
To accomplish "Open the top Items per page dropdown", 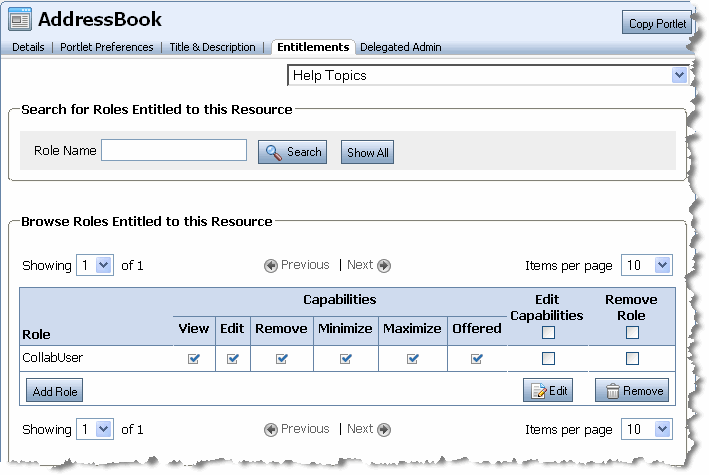I will 647,265.
